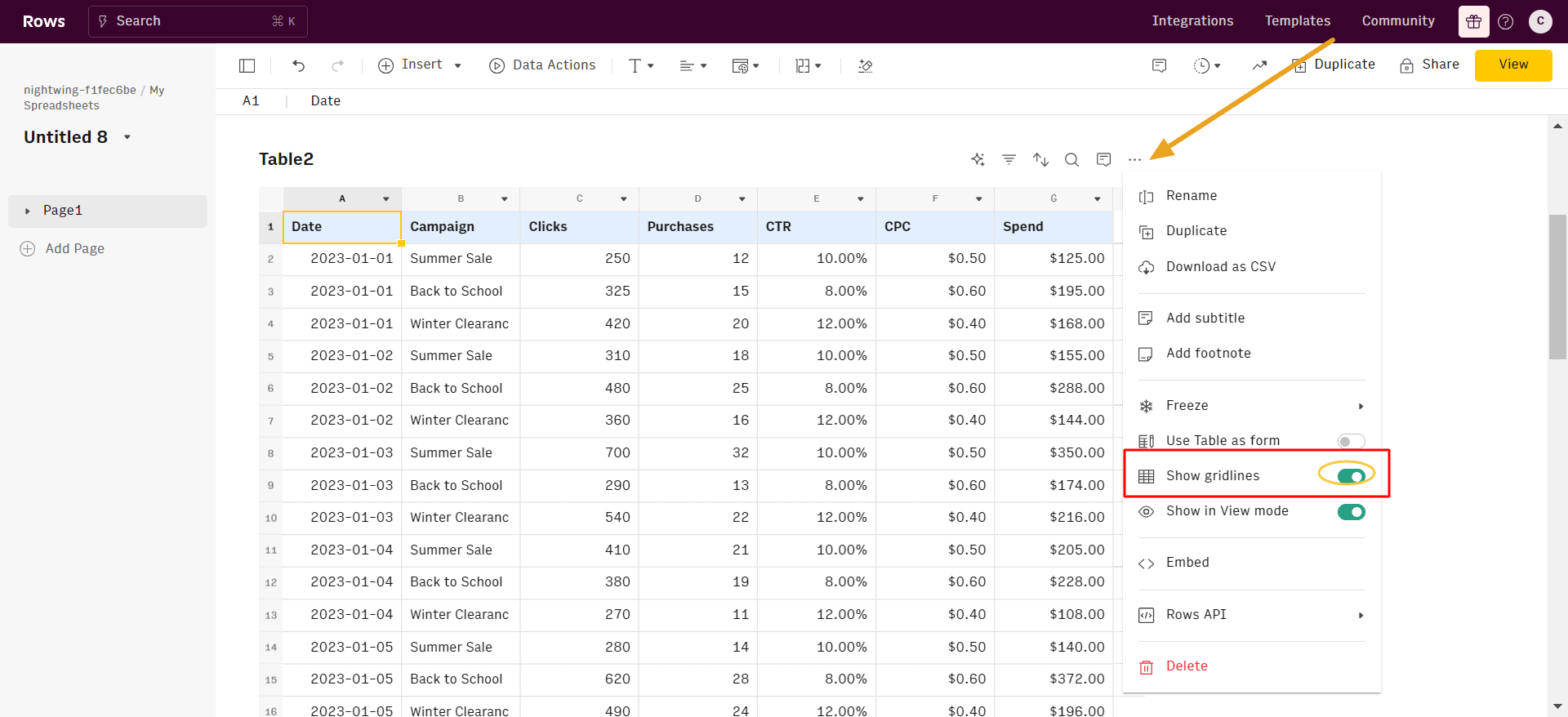Click the scrollbar up arrow
Image resolution: width=1568 pixels, height=717 pixels.
tap(1557, 126)
